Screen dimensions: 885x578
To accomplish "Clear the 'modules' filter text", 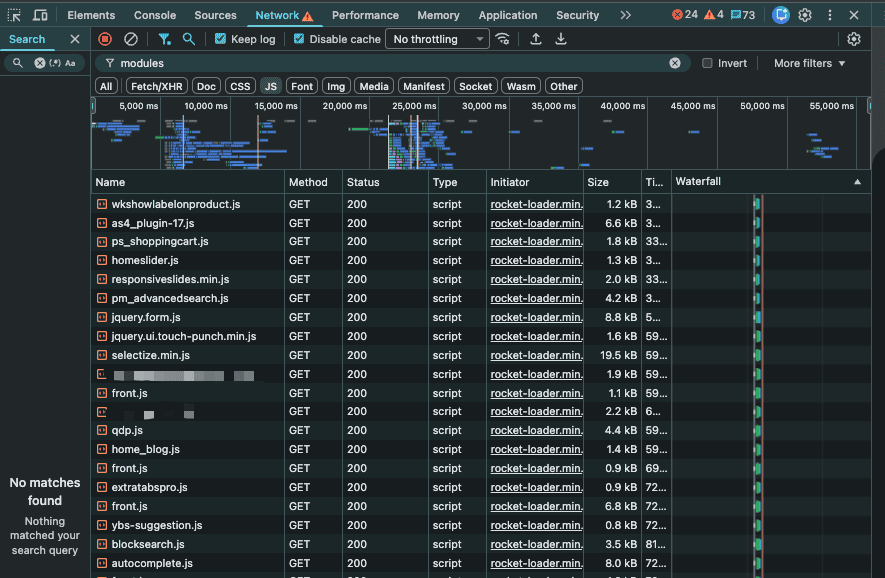I will click(x=674, y=63).
